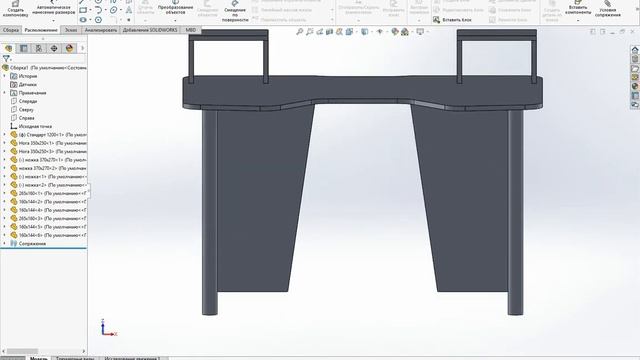
Task: Expand the История tree node
Action: click(4, 76)
